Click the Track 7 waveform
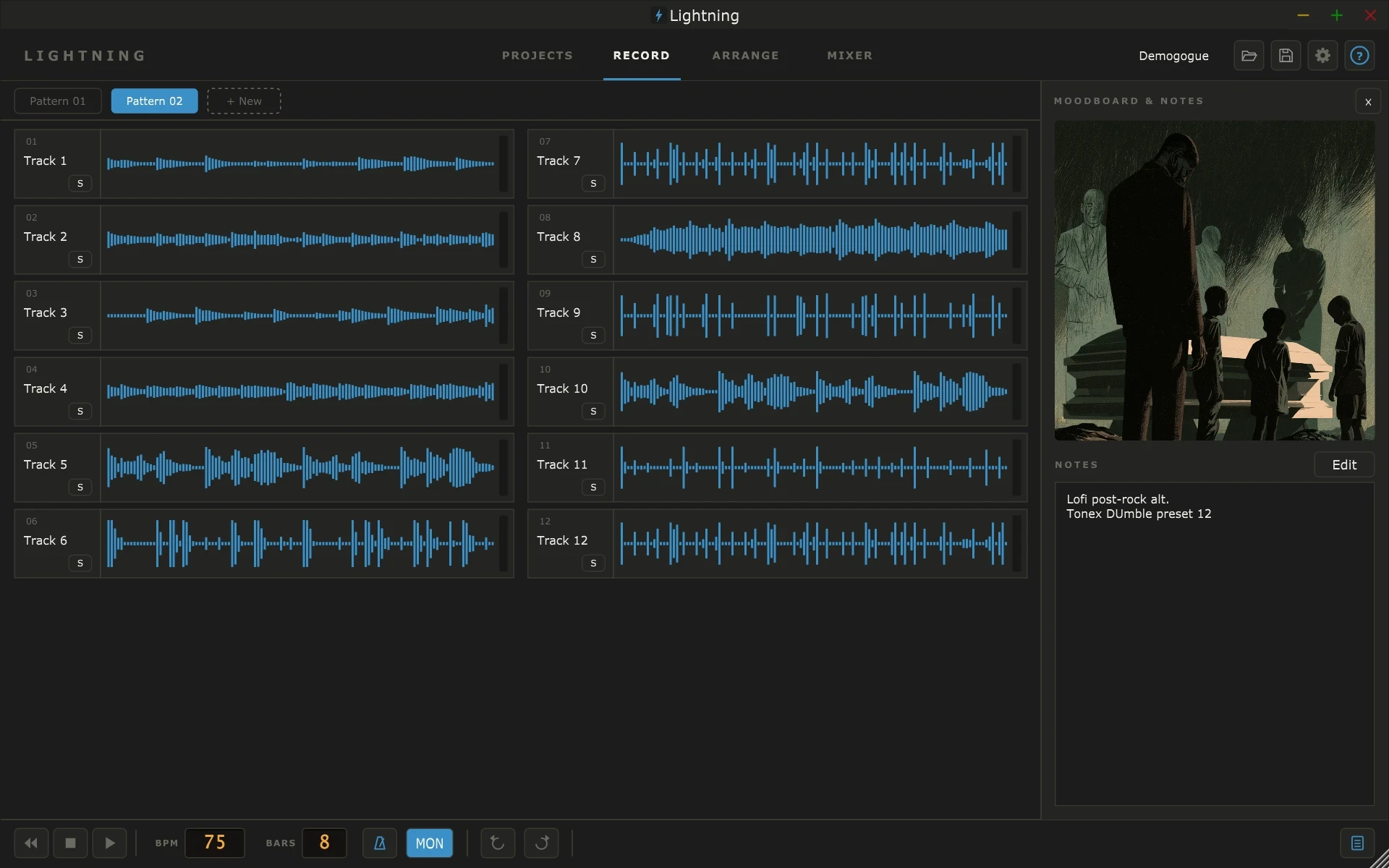The width and height of the screenshot is (1389, 868). [x=814, y=163]
